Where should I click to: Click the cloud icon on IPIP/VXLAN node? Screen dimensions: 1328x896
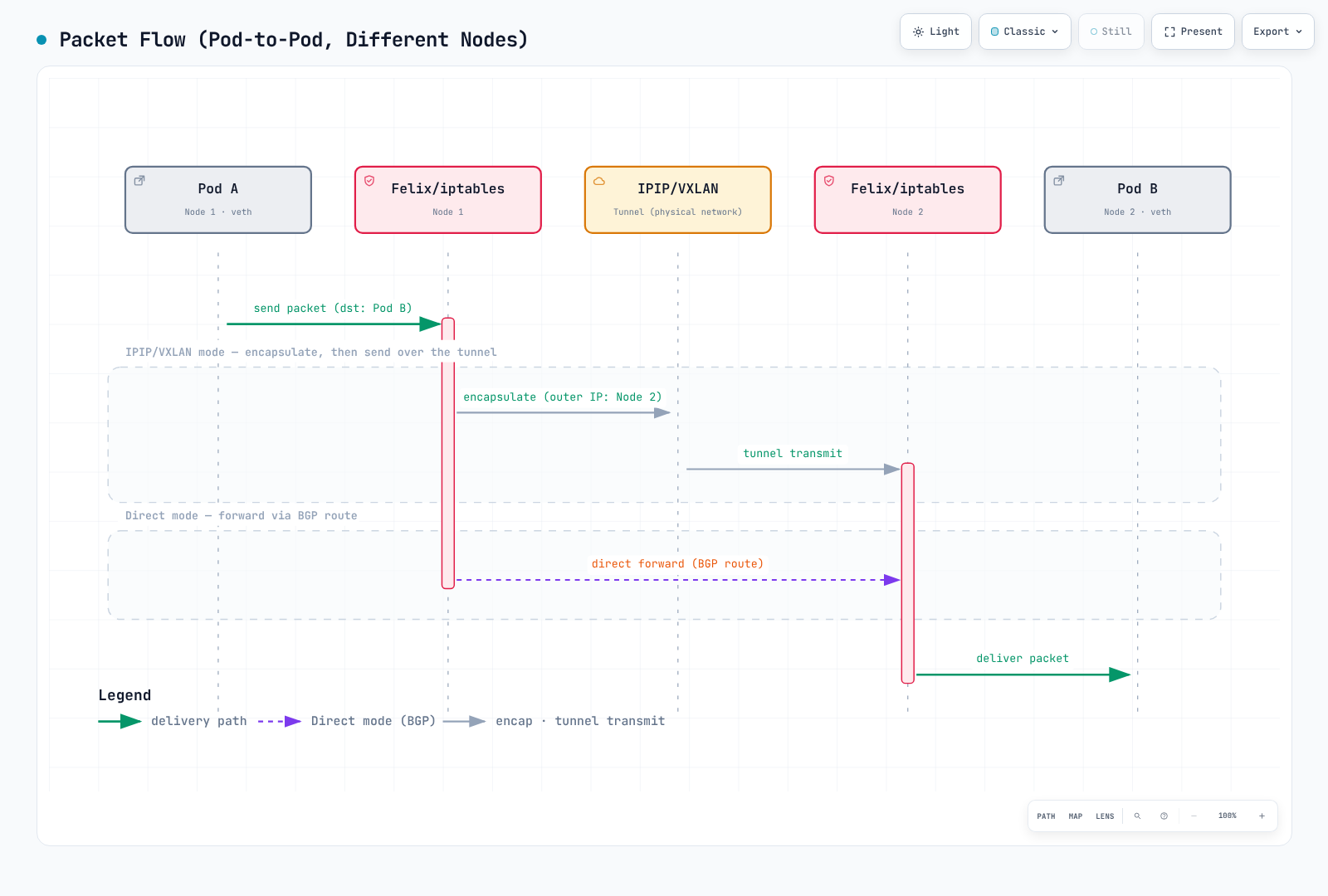click(x=599, y=181)
